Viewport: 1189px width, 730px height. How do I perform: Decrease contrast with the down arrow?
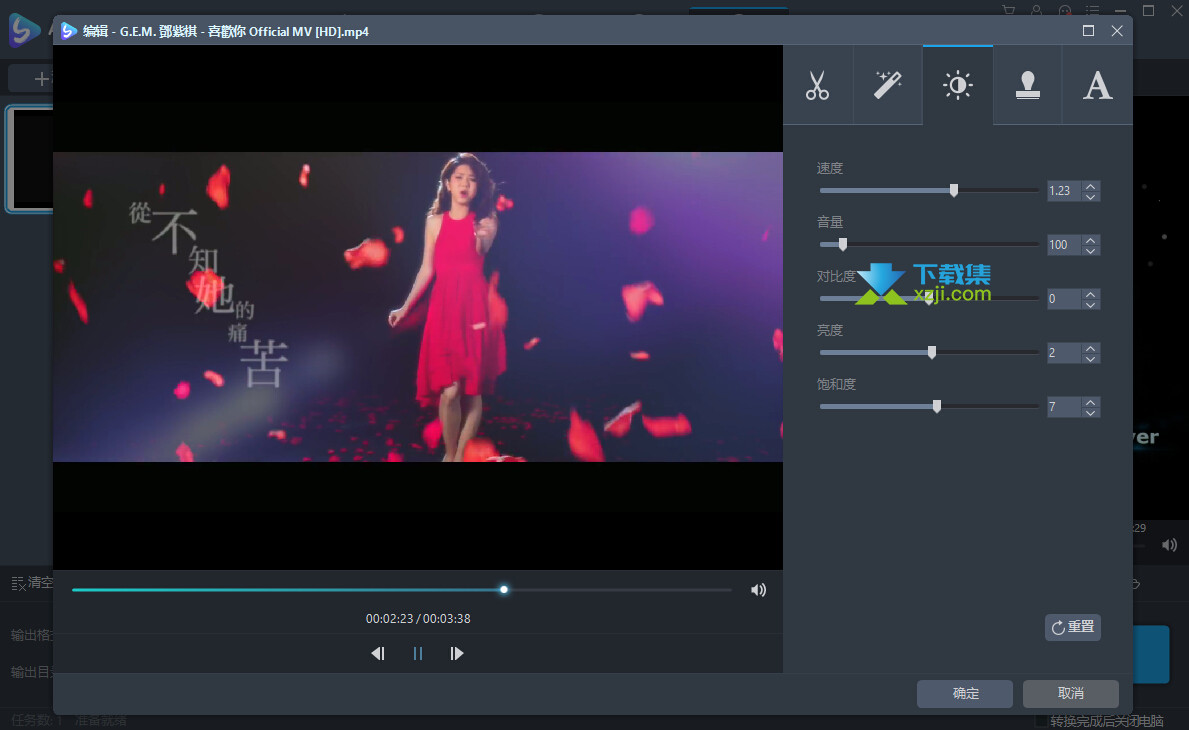pyautogui.click(x=1090, y=304)
